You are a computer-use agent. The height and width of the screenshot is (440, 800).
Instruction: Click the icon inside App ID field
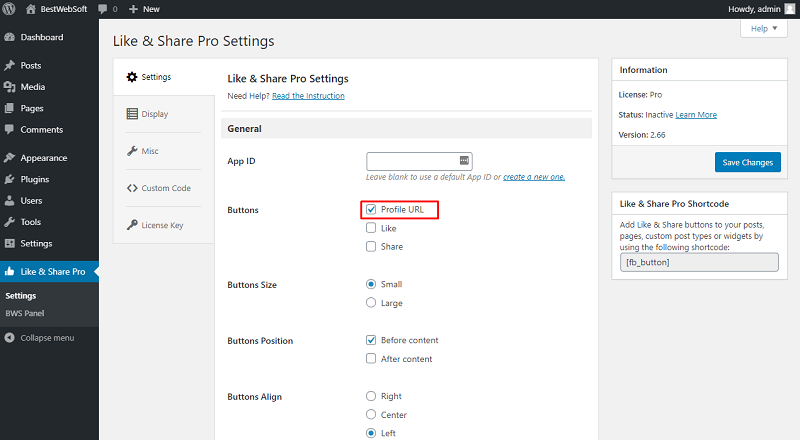464,160
